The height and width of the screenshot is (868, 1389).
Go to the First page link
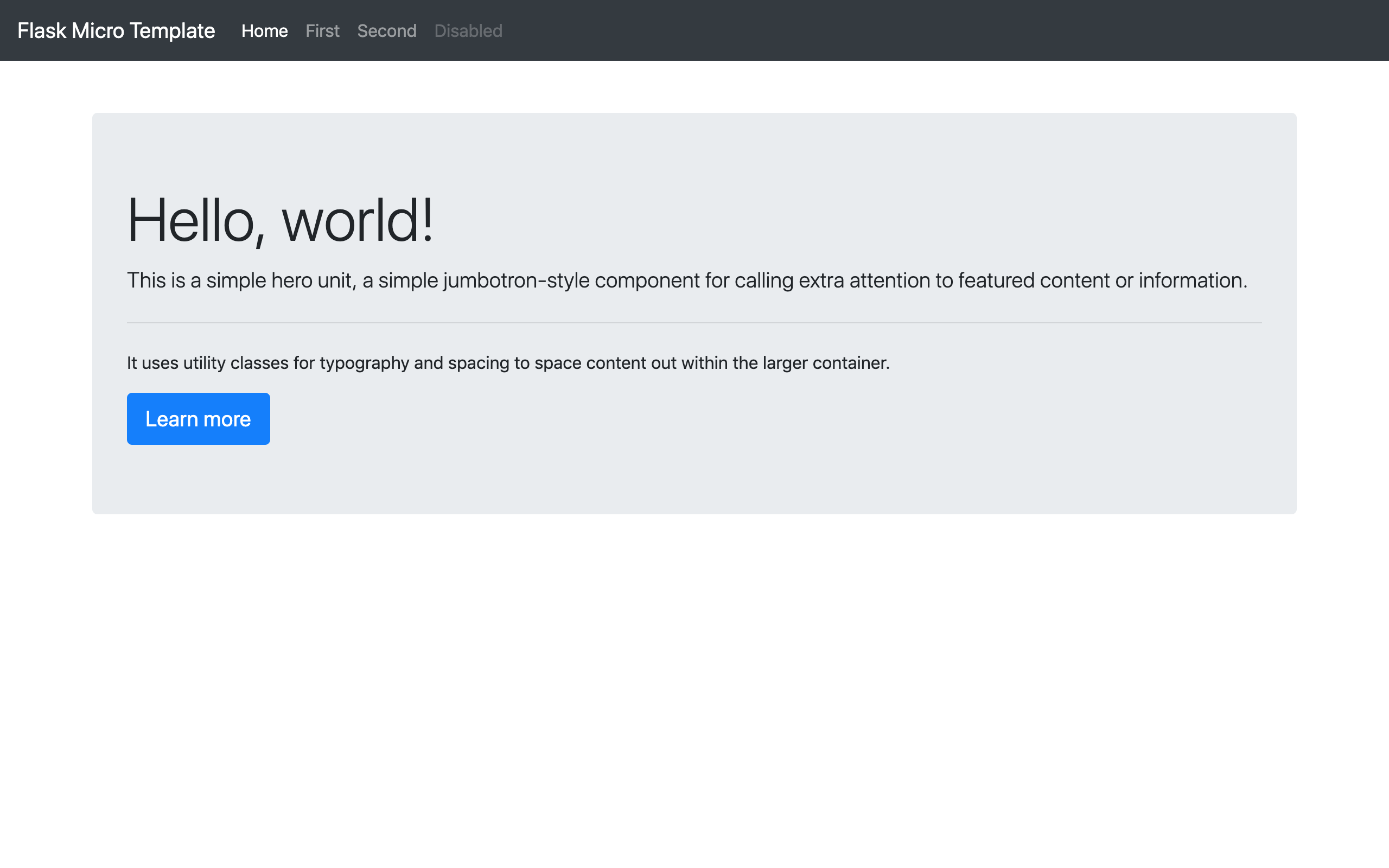(x=322, y=30)
